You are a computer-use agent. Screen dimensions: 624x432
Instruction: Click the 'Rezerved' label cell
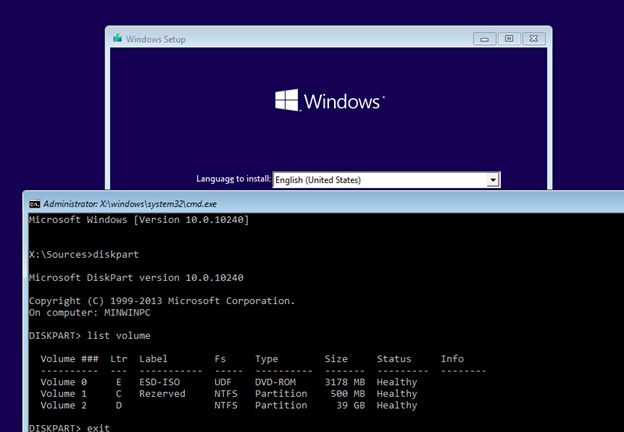coord(162,394)
